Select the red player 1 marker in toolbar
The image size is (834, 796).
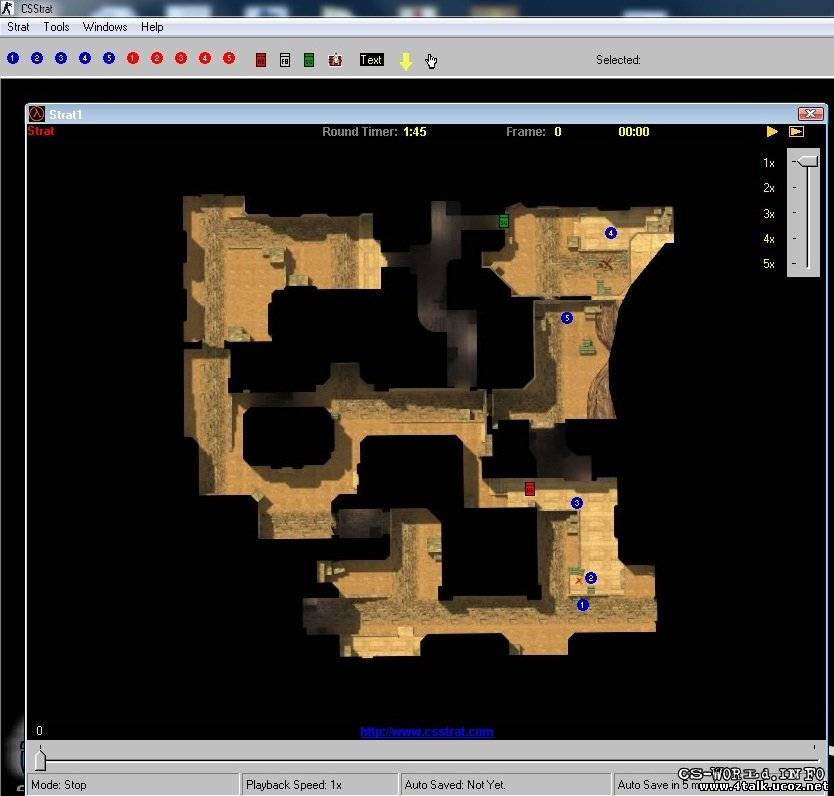[133, 59]
